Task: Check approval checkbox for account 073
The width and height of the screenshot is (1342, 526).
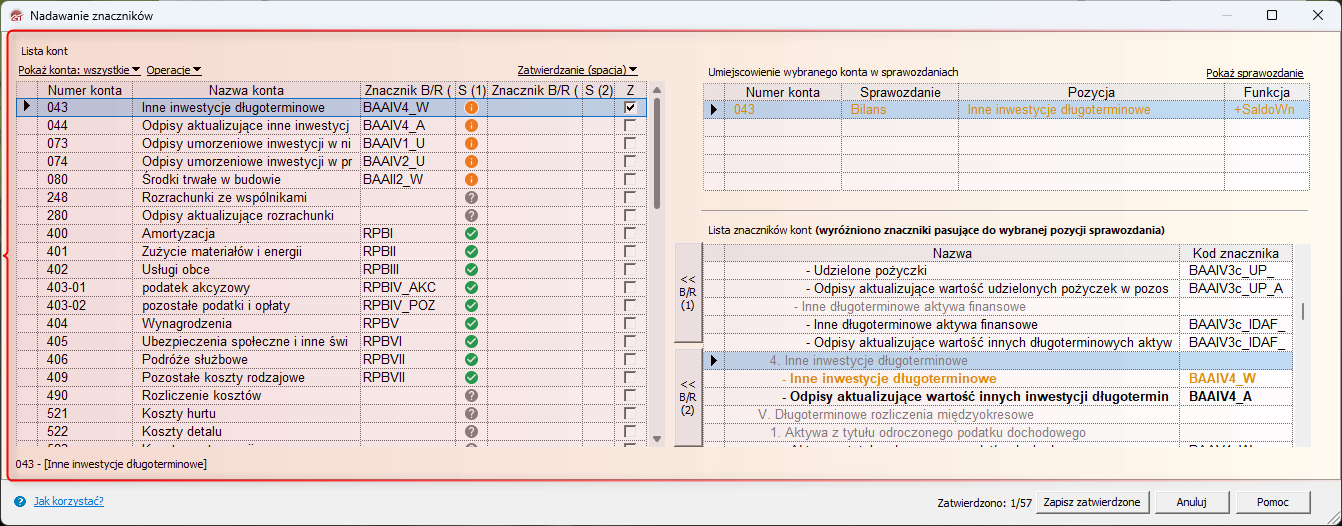Action: click(630, 143)
